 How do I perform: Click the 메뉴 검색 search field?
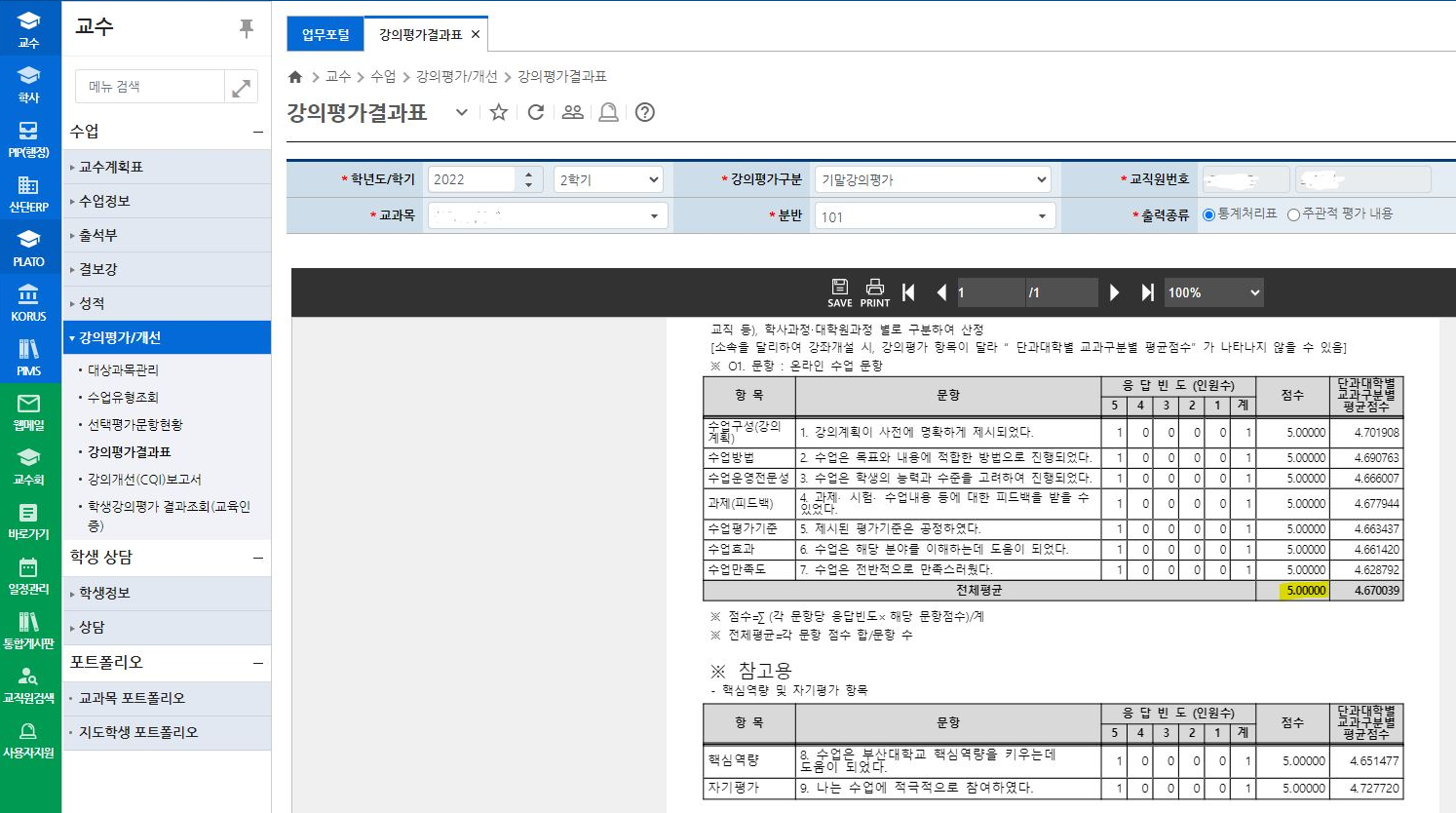click(x=150, y=87)
